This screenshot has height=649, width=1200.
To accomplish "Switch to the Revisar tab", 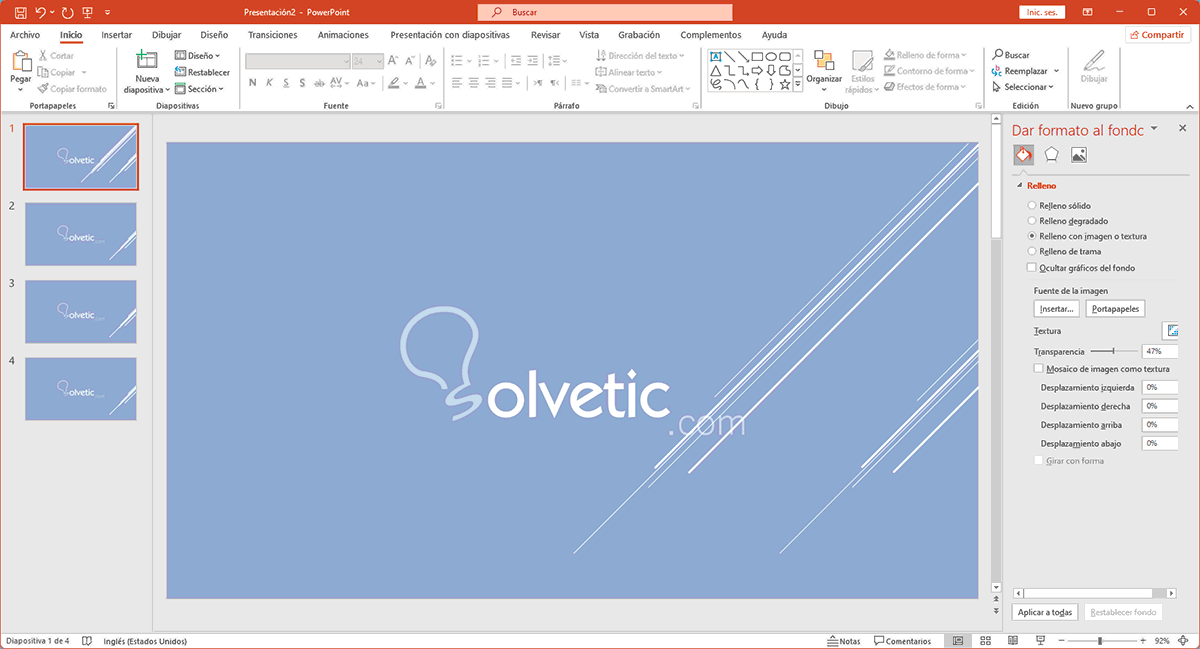I will click(x=546, y=35).
